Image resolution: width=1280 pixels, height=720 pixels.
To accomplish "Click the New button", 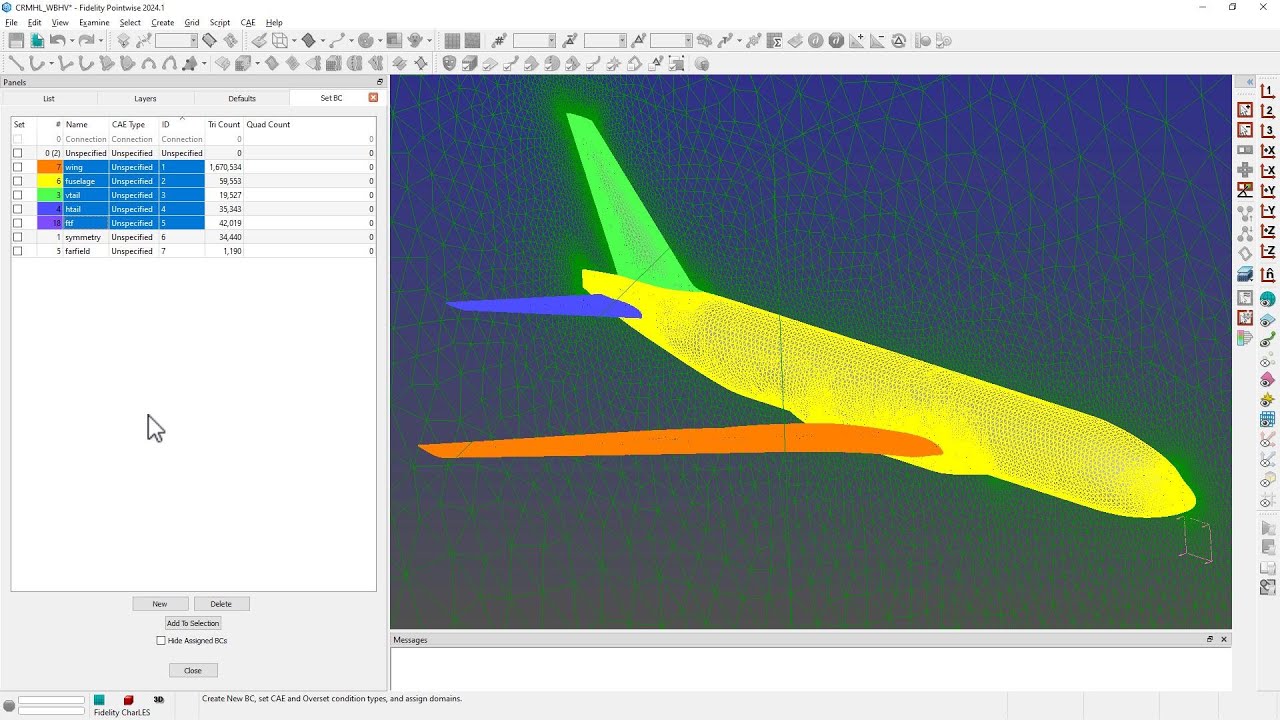I will point(160,604).
